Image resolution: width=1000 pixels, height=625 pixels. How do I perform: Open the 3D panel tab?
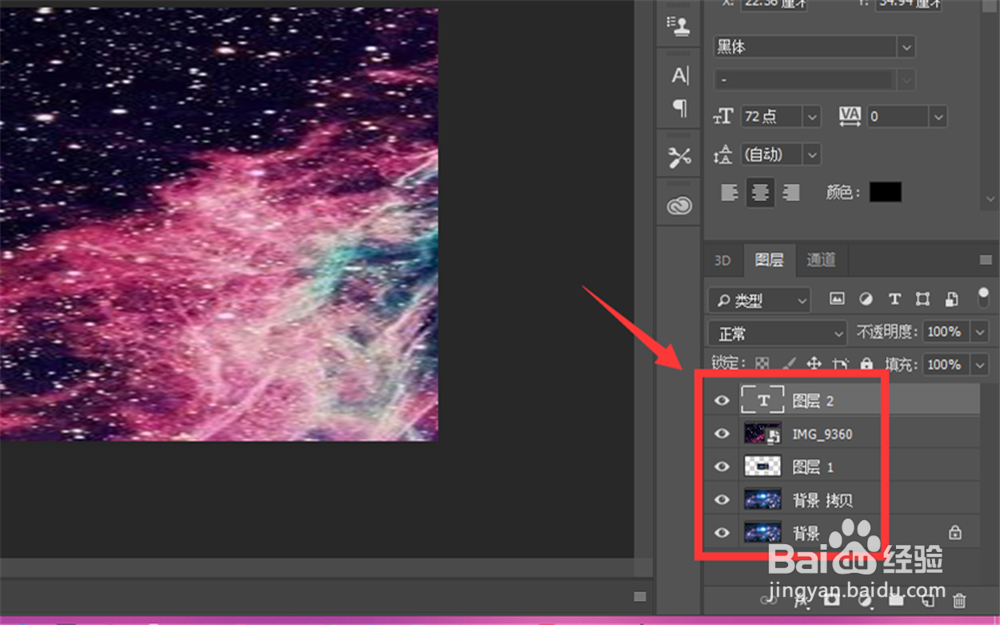[x=722, y=260]
